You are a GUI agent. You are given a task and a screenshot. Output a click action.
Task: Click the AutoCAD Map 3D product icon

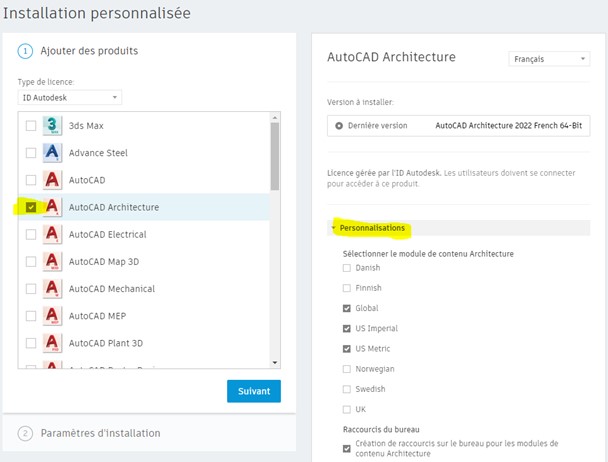click(52, 261)
